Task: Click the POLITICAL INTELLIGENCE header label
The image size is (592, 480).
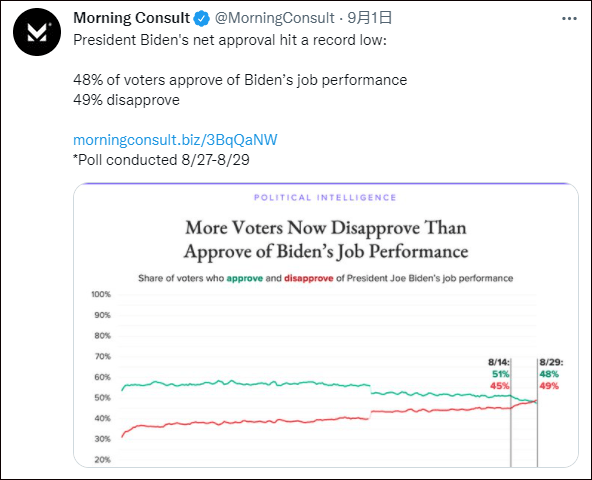Action: [325, 198]
